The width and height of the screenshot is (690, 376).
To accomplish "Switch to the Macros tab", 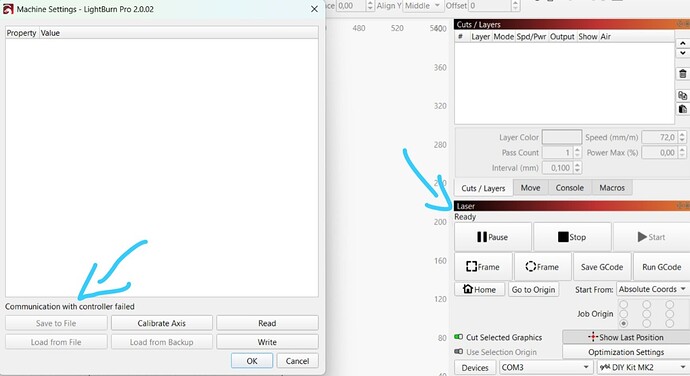I will click(612, 188).
